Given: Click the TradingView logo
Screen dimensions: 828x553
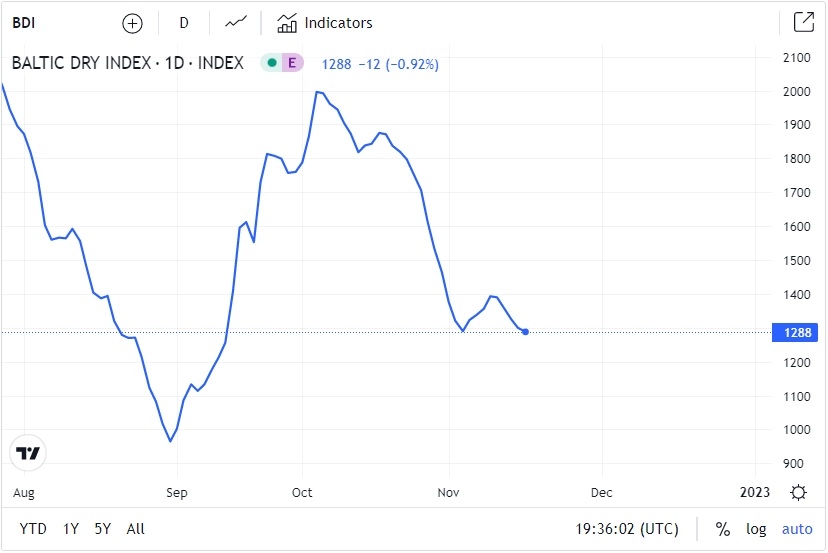Looking at the screenshot, I should 29,453.
